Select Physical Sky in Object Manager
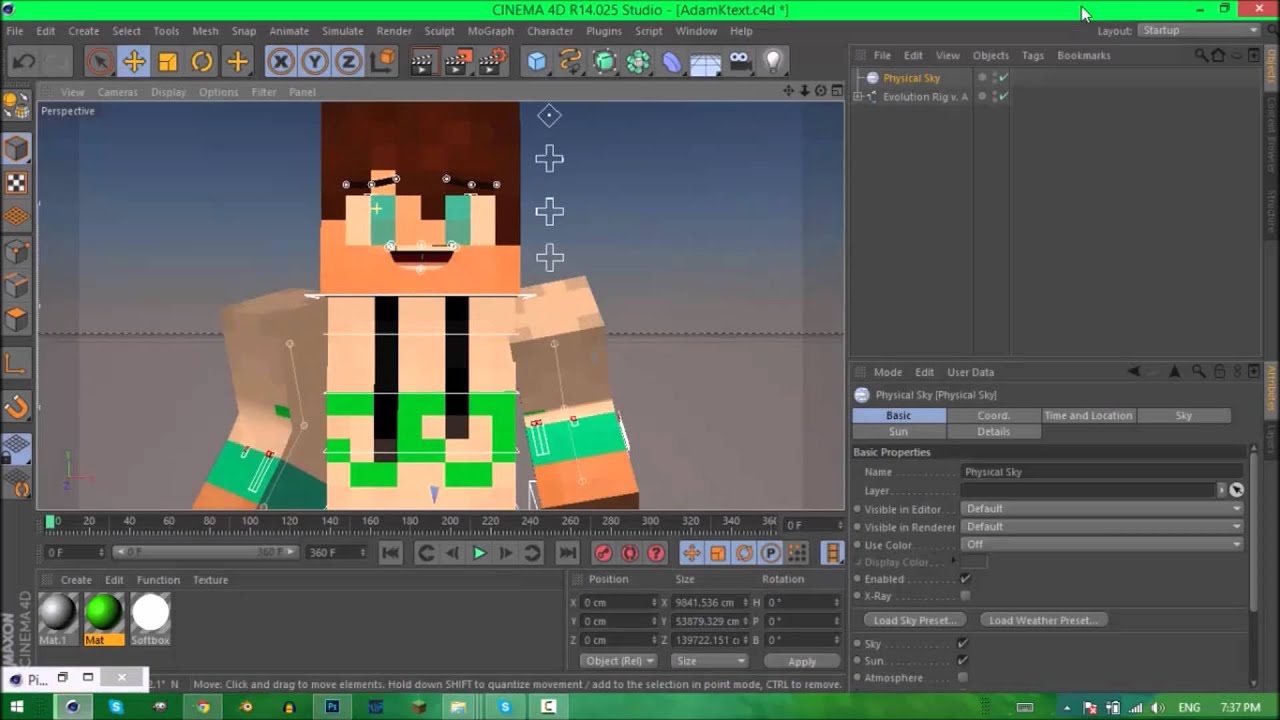 tap(911, 78)
